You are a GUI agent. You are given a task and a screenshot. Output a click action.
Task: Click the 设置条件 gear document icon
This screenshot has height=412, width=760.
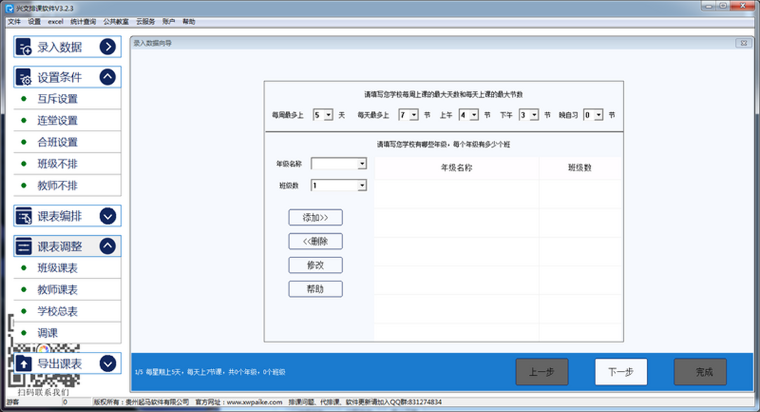click(23, 77)
